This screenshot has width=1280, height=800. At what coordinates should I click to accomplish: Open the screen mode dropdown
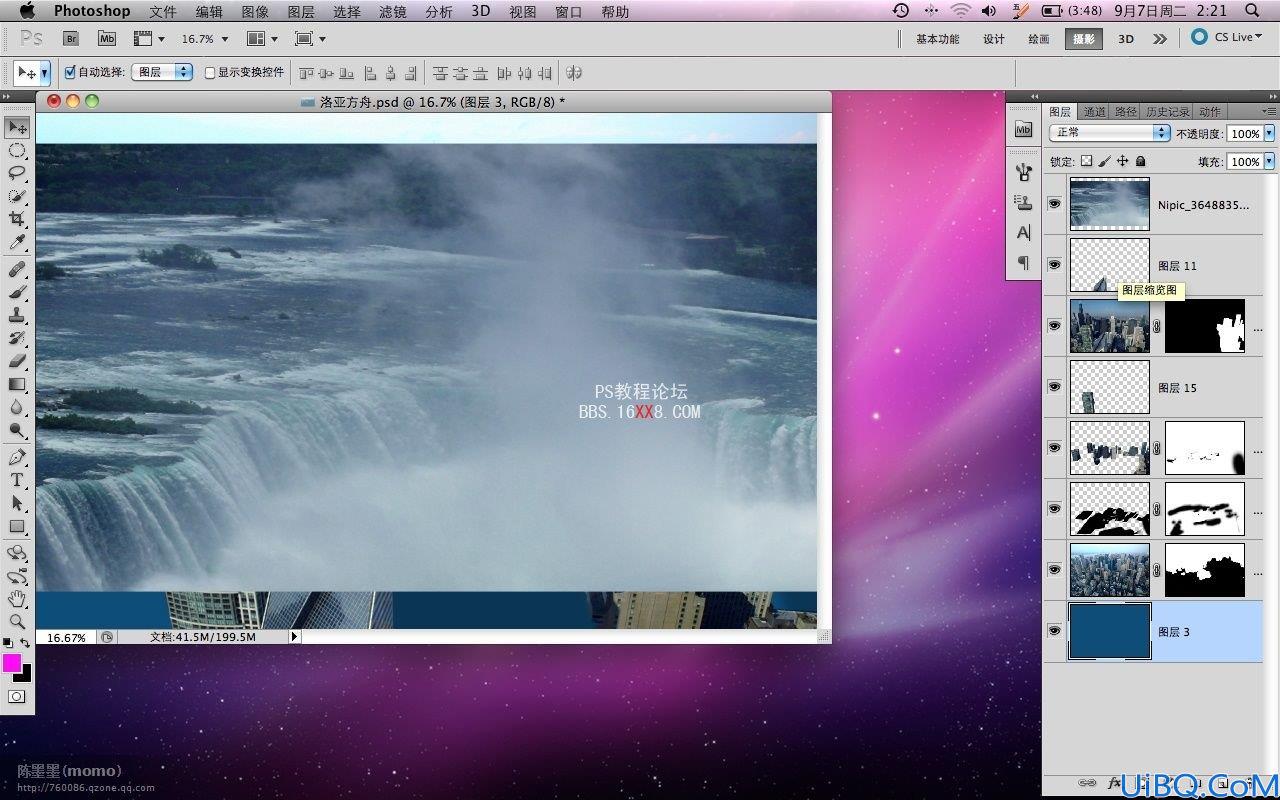(x=312, y=38)
